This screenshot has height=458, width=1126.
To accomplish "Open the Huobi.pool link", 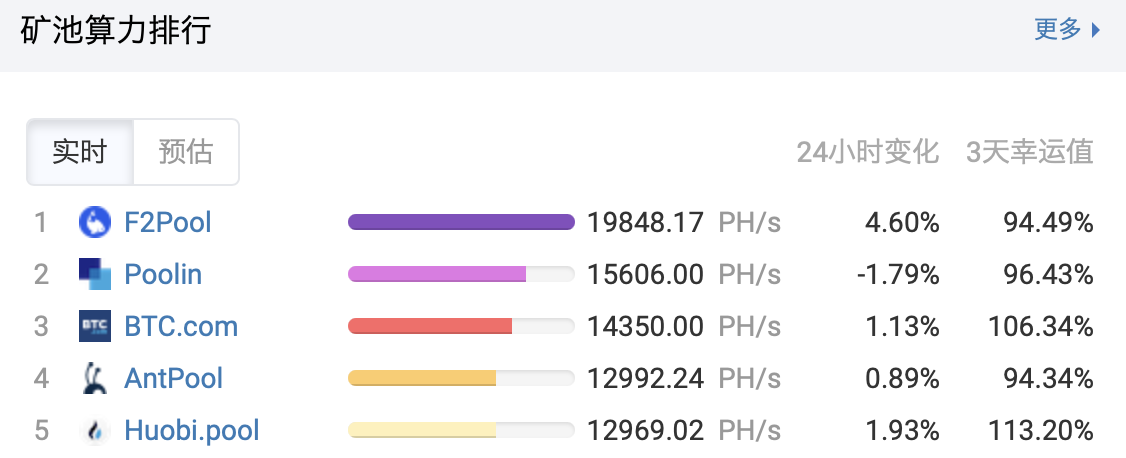I will click(x=191, y=431).
